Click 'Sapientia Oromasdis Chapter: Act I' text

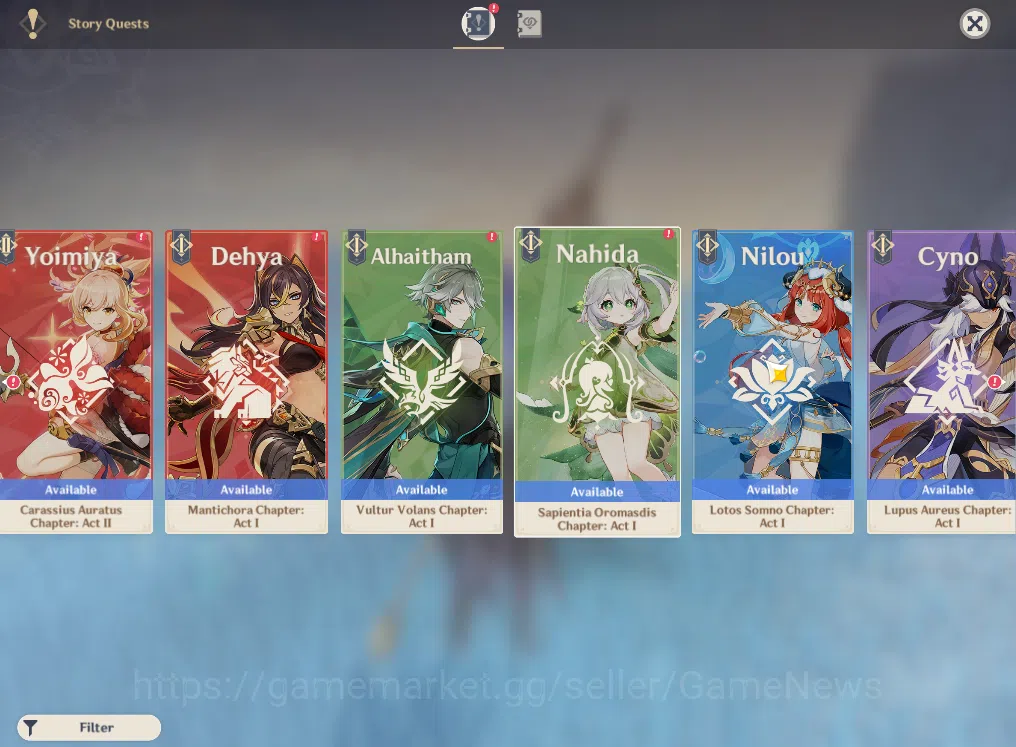(x=597, y=519)
